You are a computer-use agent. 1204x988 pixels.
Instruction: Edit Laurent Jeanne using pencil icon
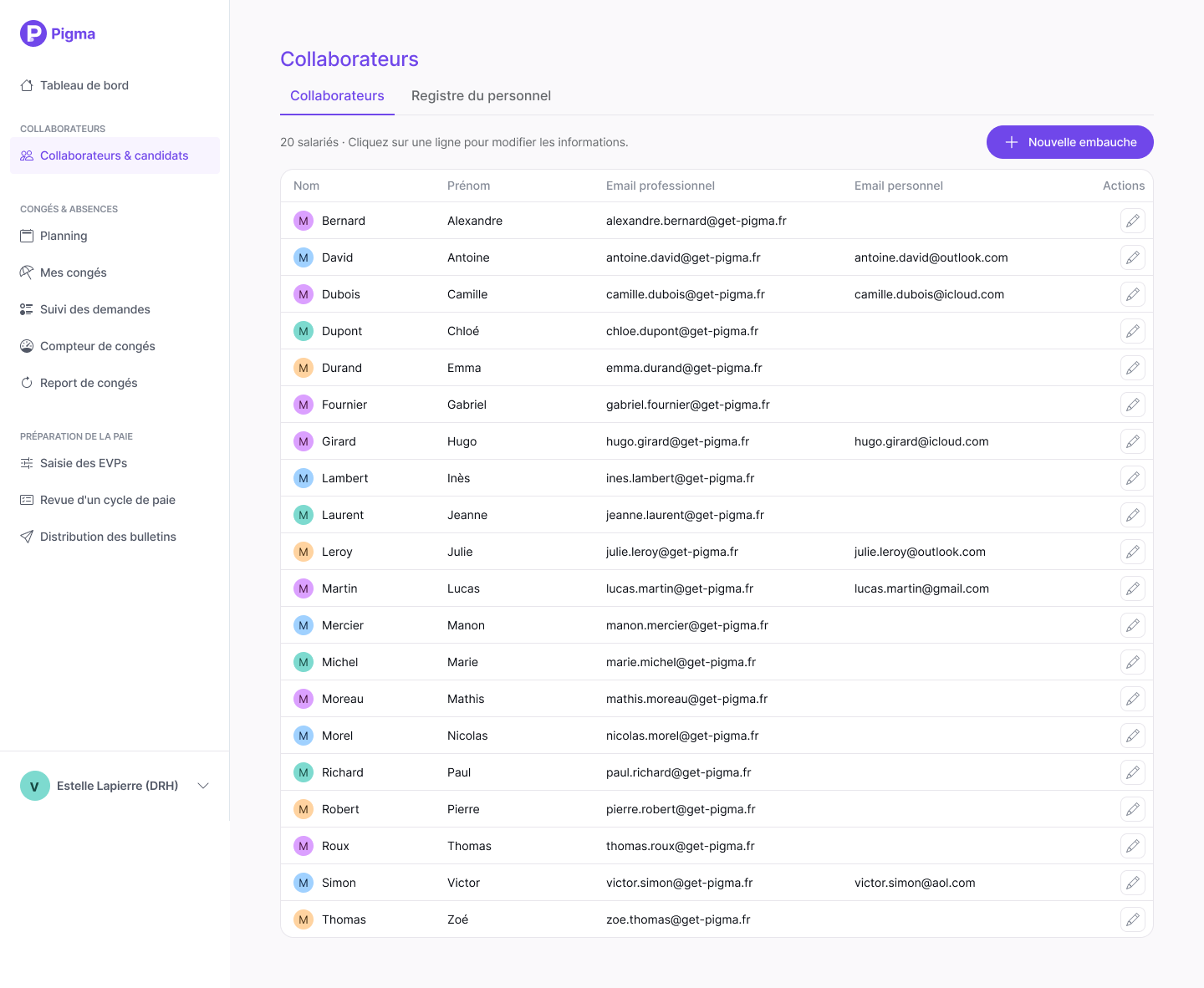[x=1133, y=515]
